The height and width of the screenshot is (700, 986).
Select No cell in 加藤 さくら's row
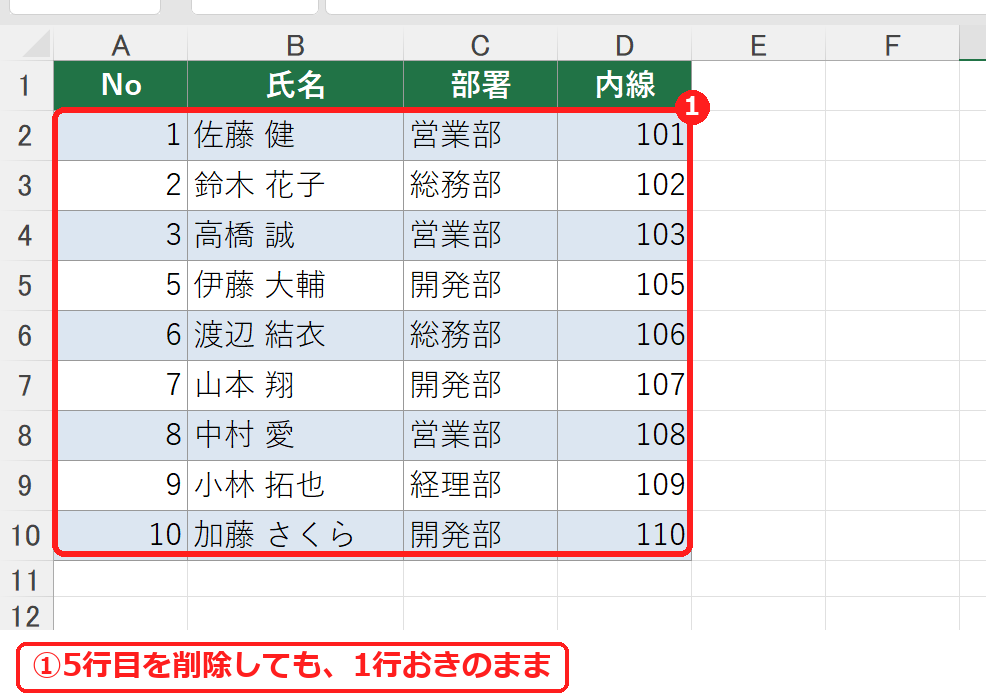tap(121, 535)
